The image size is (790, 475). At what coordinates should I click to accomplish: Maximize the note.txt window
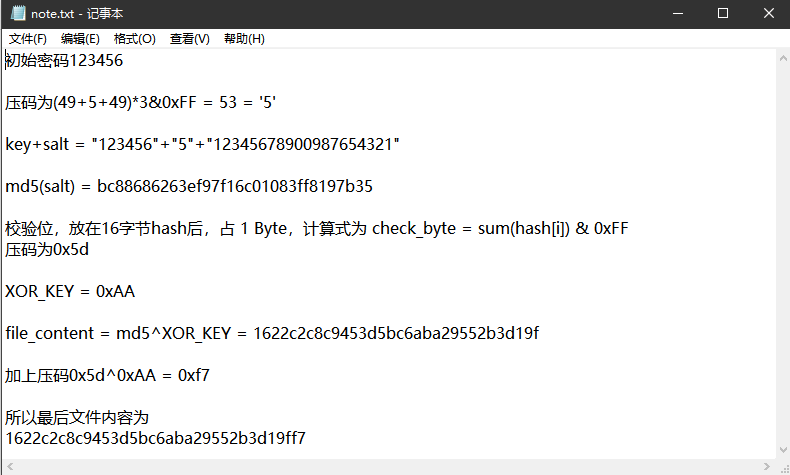723,13
